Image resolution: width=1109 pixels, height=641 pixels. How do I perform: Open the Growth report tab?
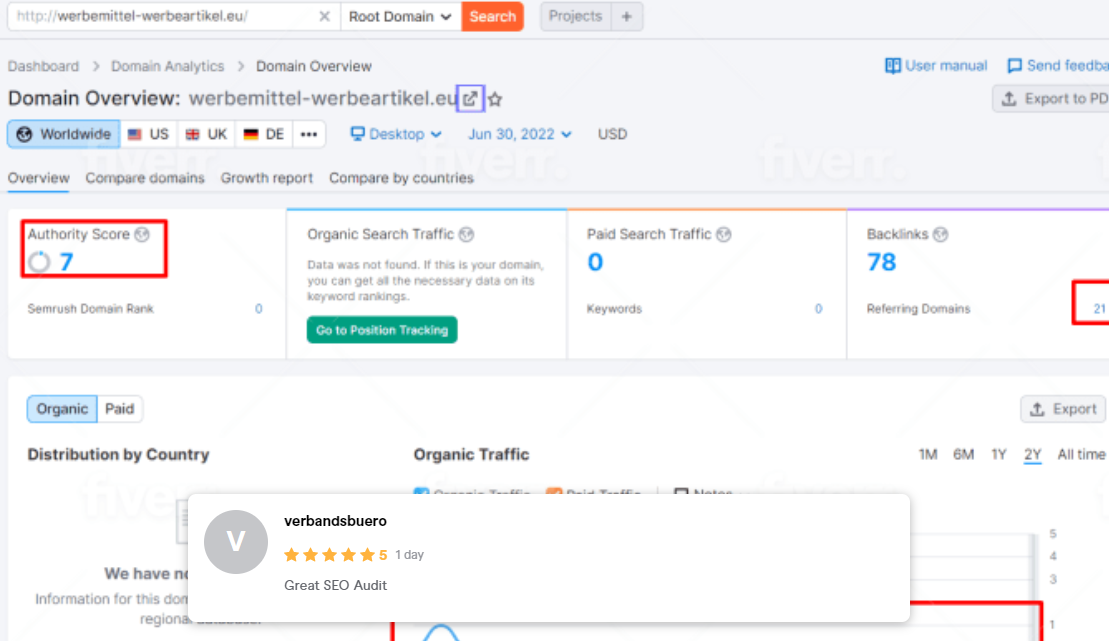[266, 178]
